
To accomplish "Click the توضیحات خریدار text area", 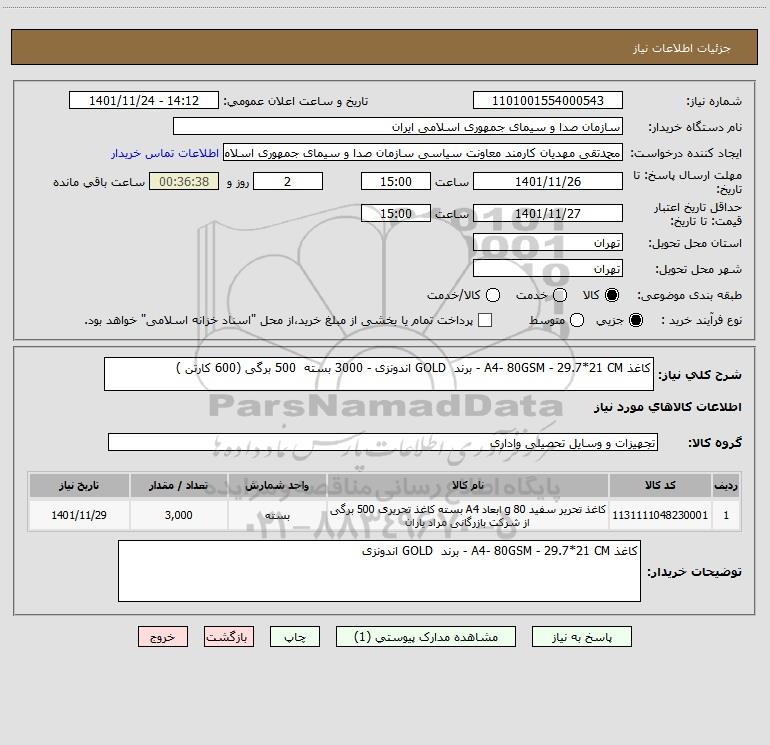I will pos(379,571).
